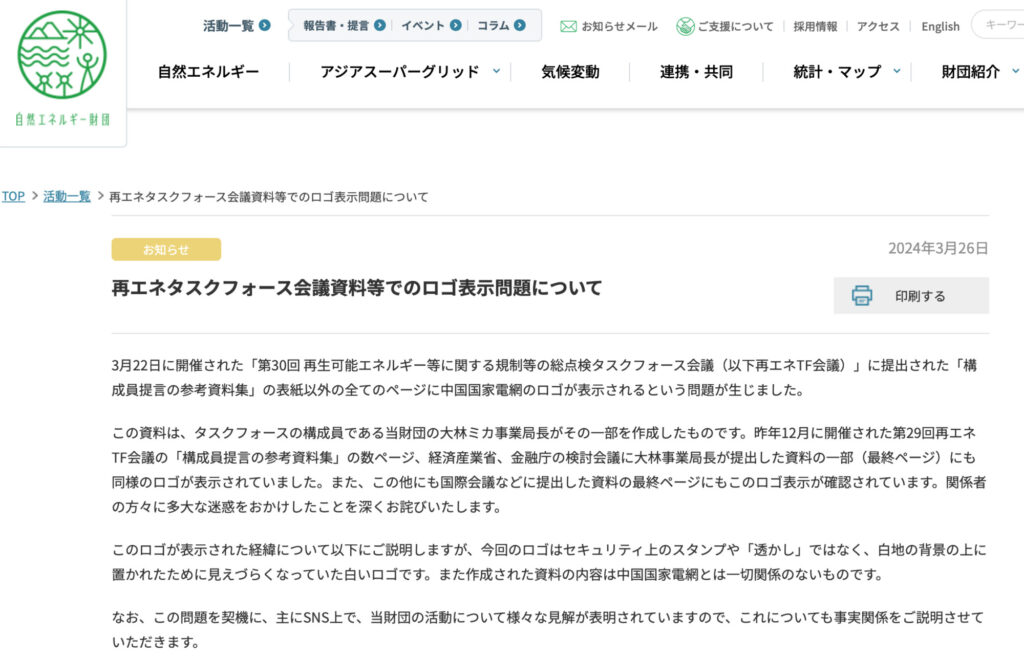
Task: Expand the アジアスーパーグリッド dropdown menu
Action: 471,71
